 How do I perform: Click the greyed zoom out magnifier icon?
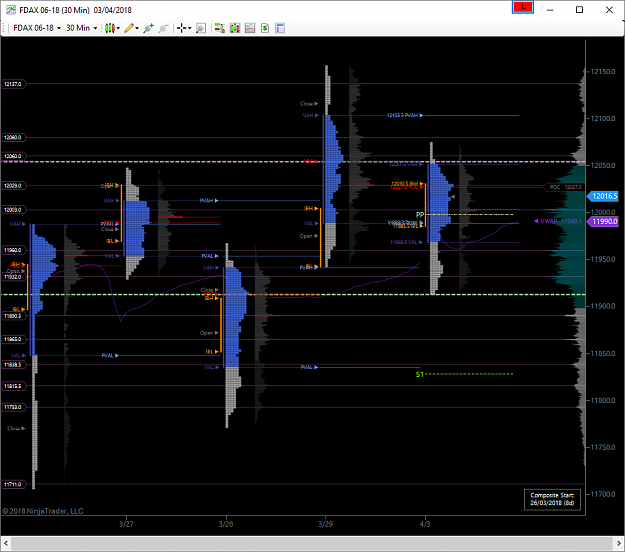[x=163, y=28]
